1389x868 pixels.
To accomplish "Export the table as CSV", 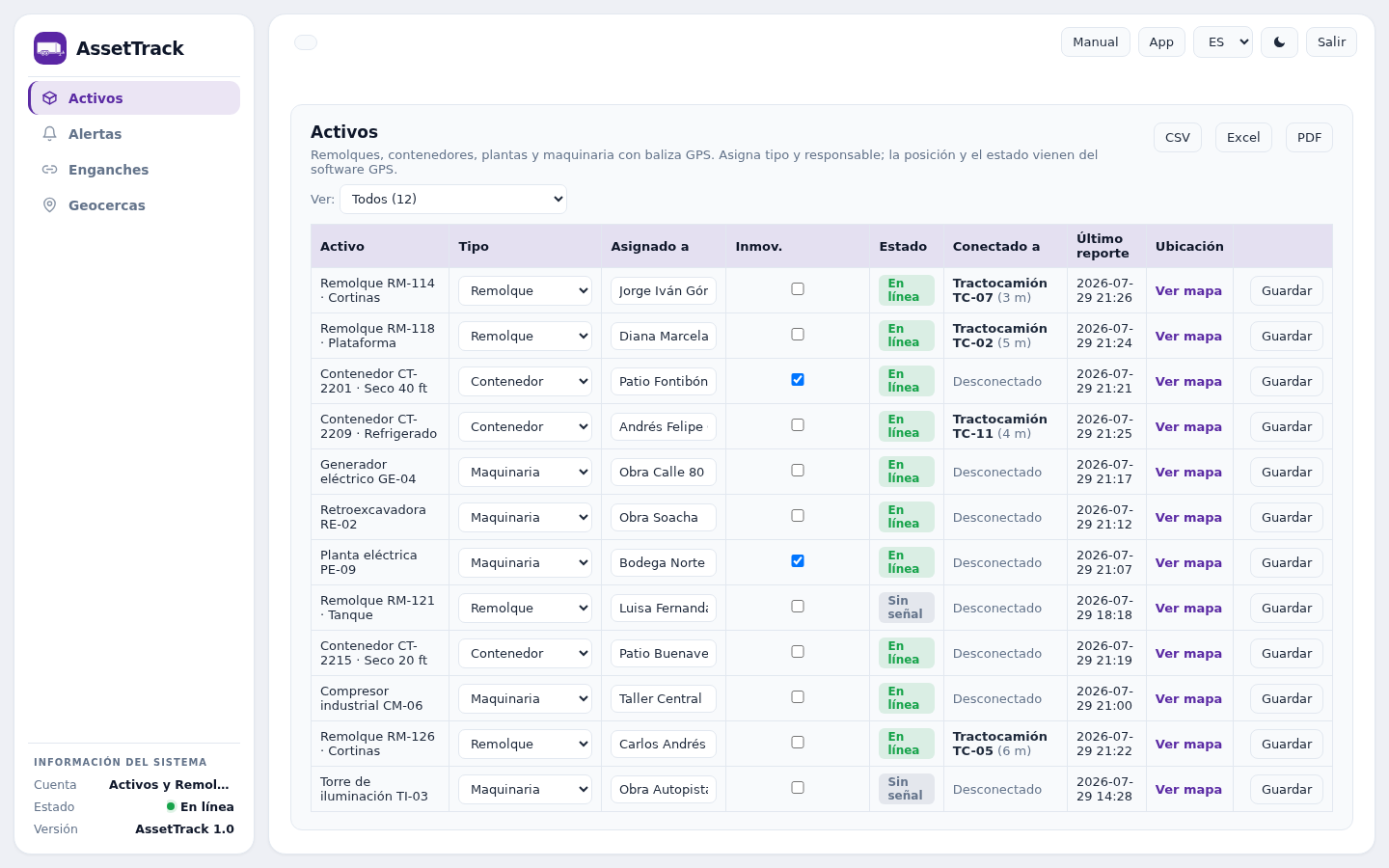I will coord(1178,138).
